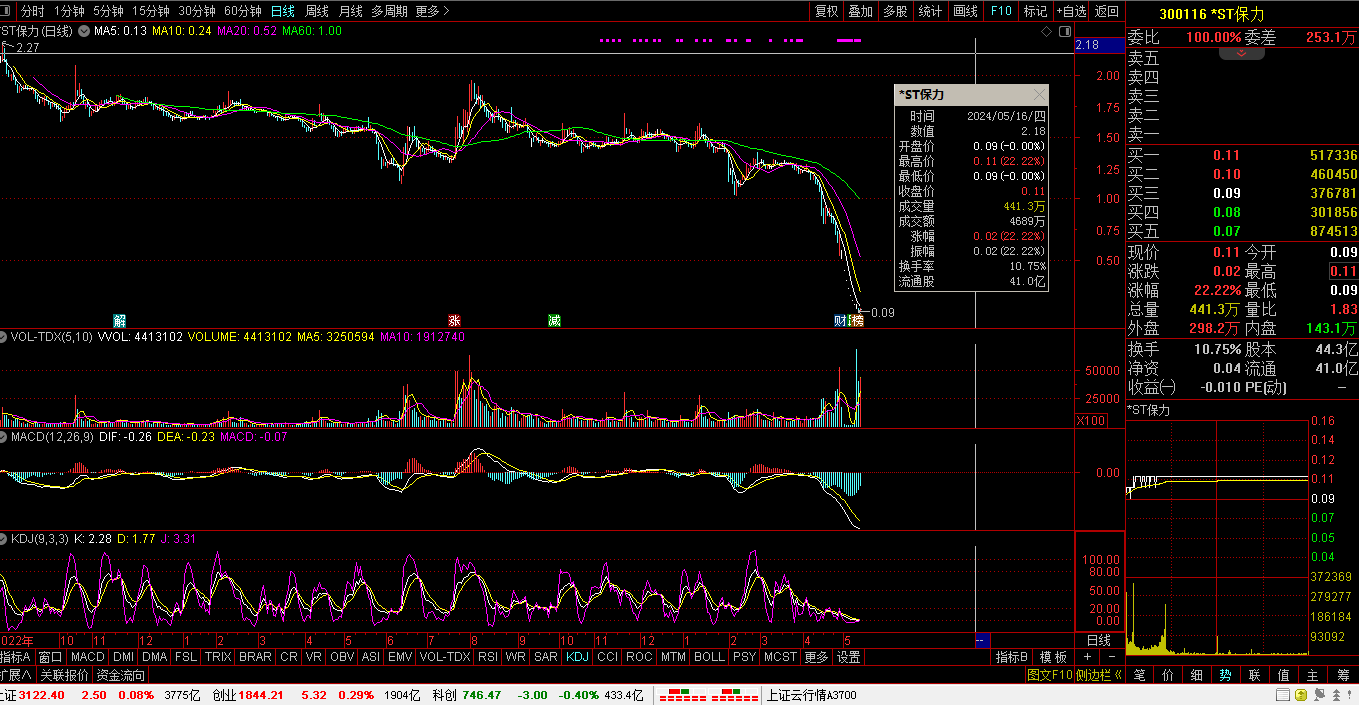Open F10 company info
Image resolution: width=1359 pixels, height=705 pixels.
[x=1001, y=11]
